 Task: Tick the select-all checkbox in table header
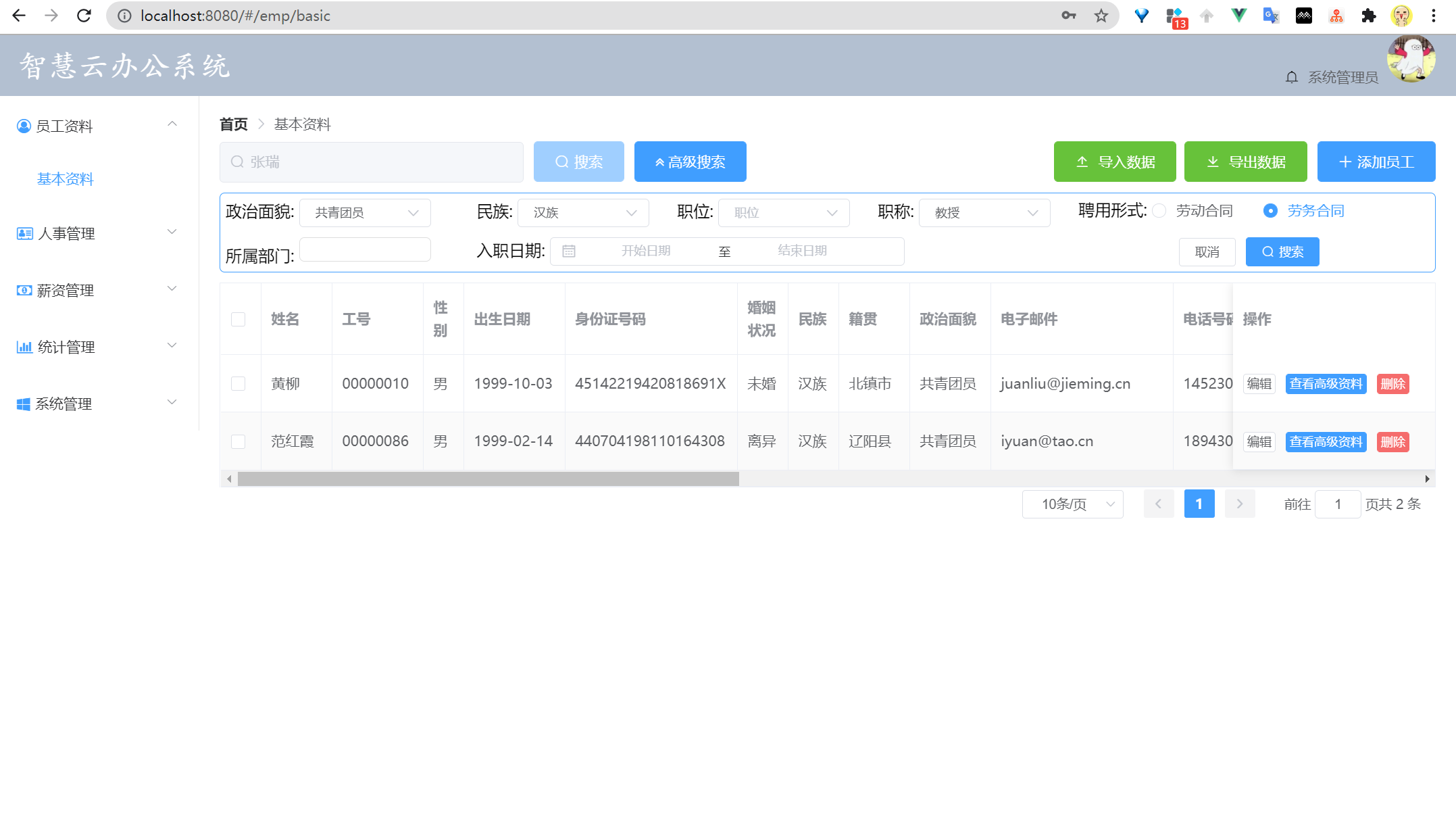(238, 319)
